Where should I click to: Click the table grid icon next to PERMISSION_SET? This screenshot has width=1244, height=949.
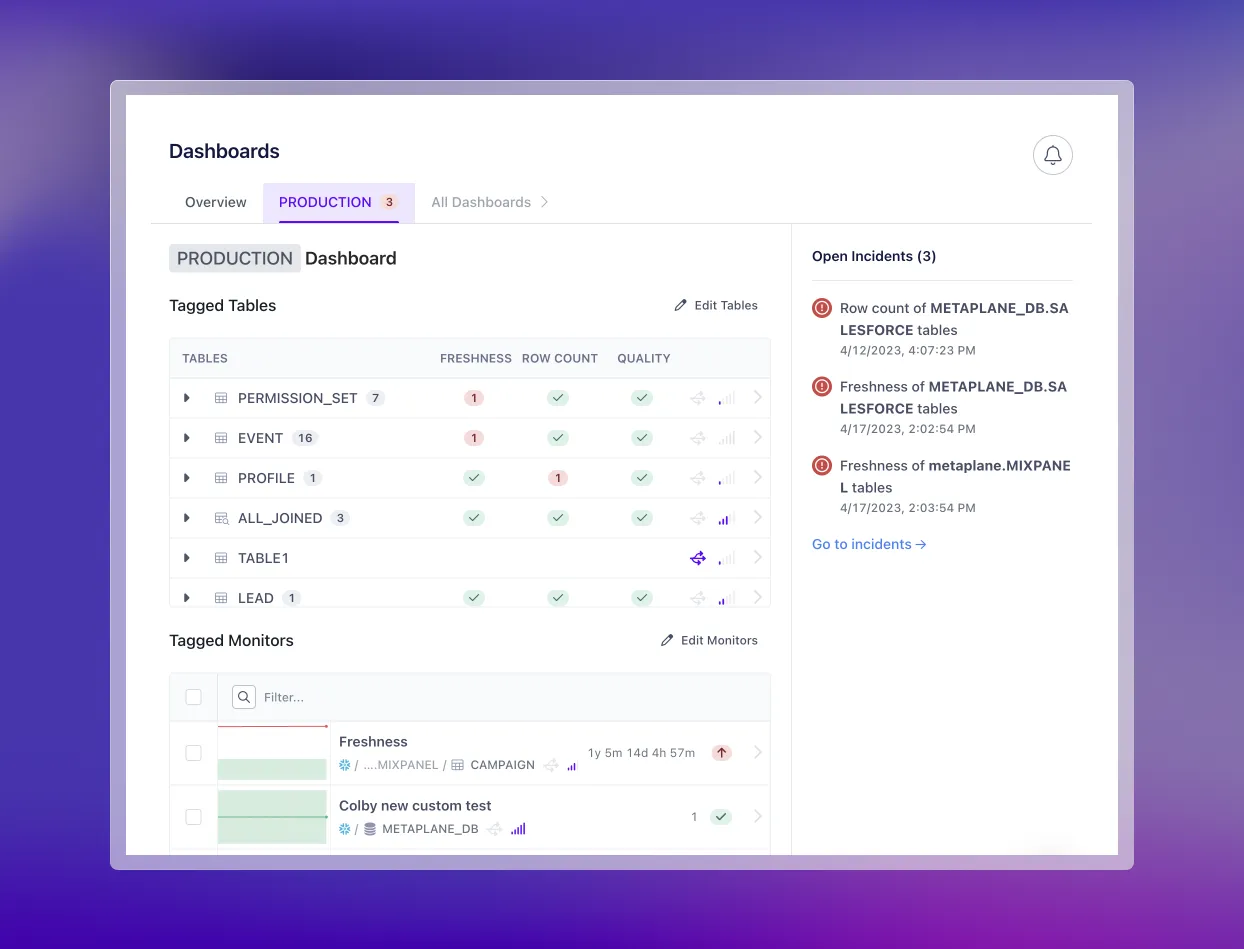tap(220, 397)
